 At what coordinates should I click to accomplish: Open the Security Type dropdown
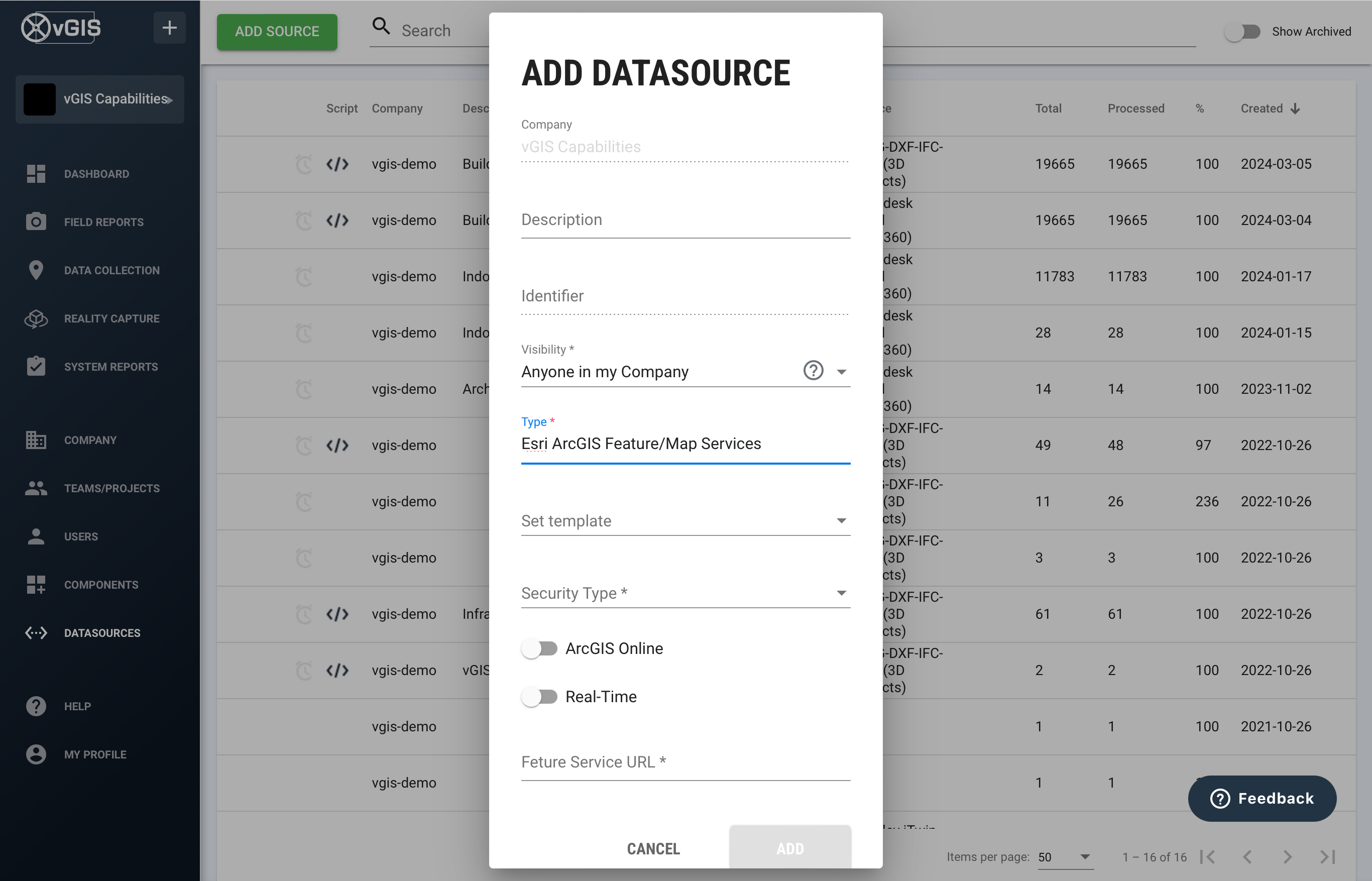(x=685, y=593)
